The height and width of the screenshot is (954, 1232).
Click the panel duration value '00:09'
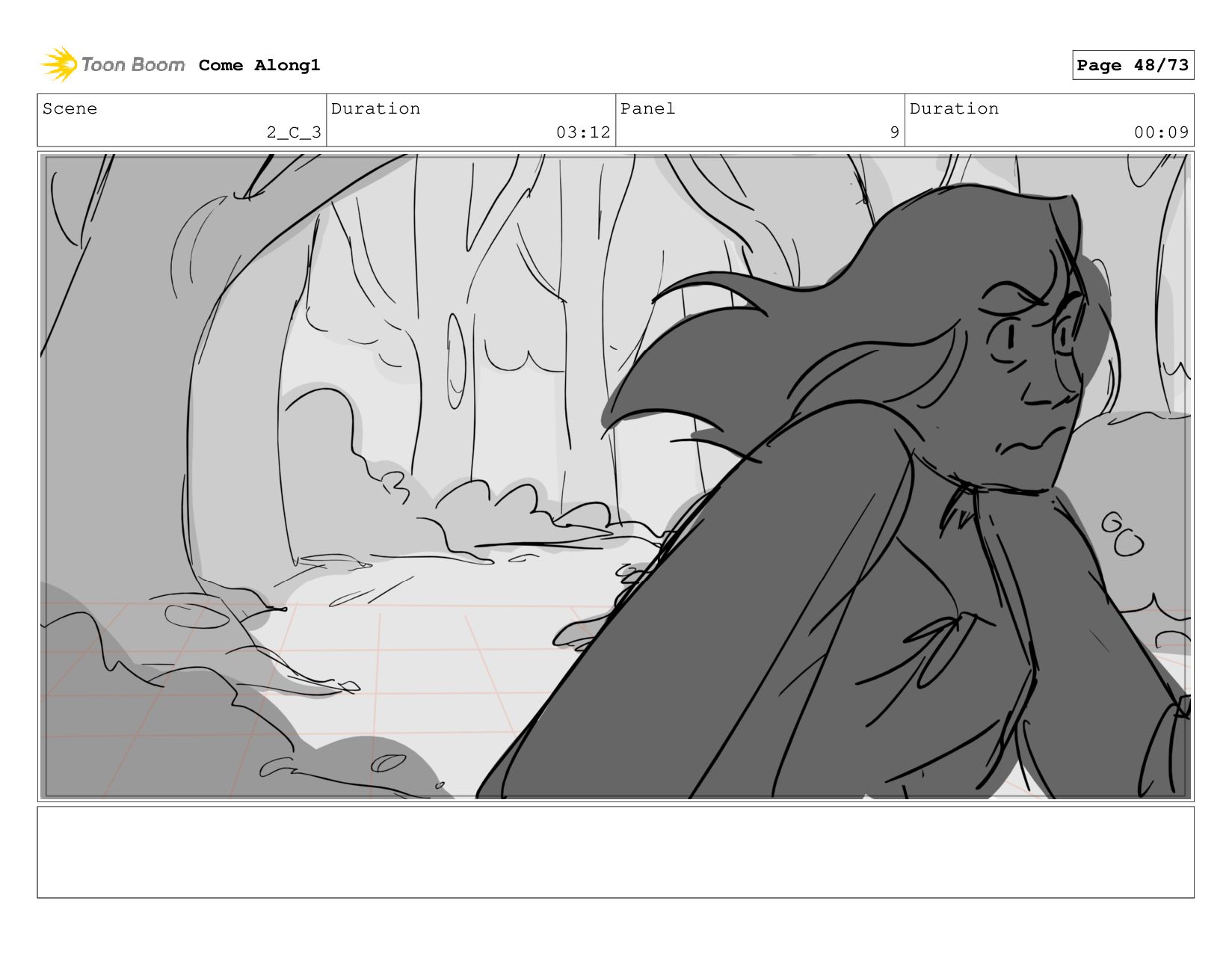[1161, 132]
